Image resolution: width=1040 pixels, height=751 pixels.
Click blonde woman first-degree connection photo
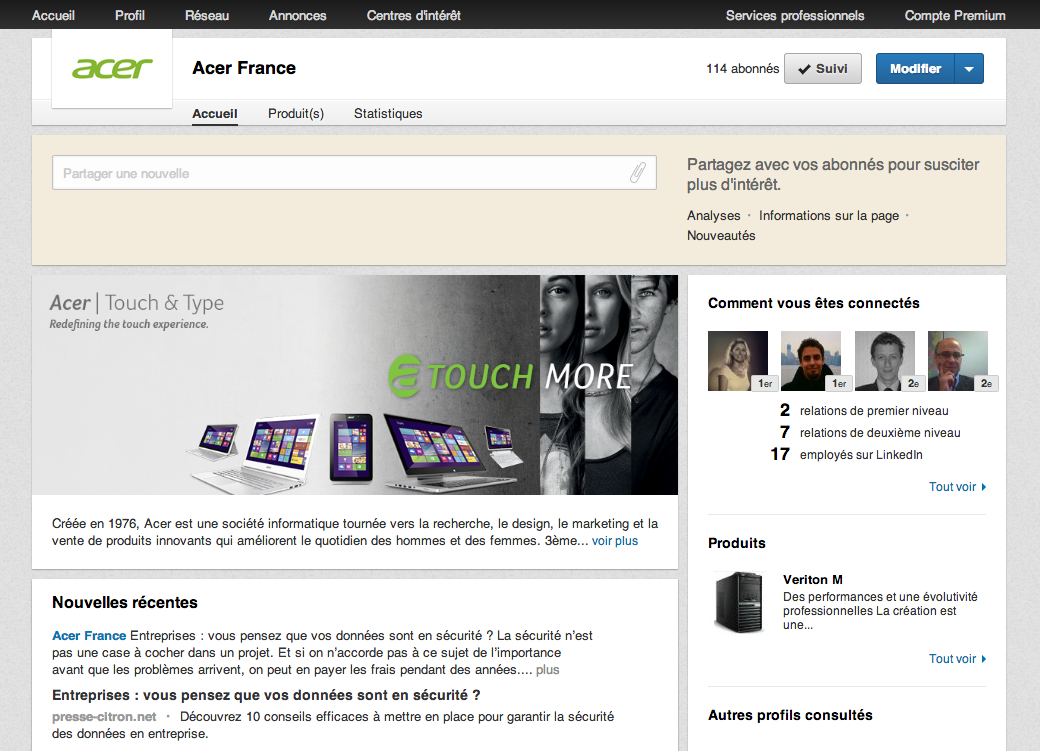[738, 361]
